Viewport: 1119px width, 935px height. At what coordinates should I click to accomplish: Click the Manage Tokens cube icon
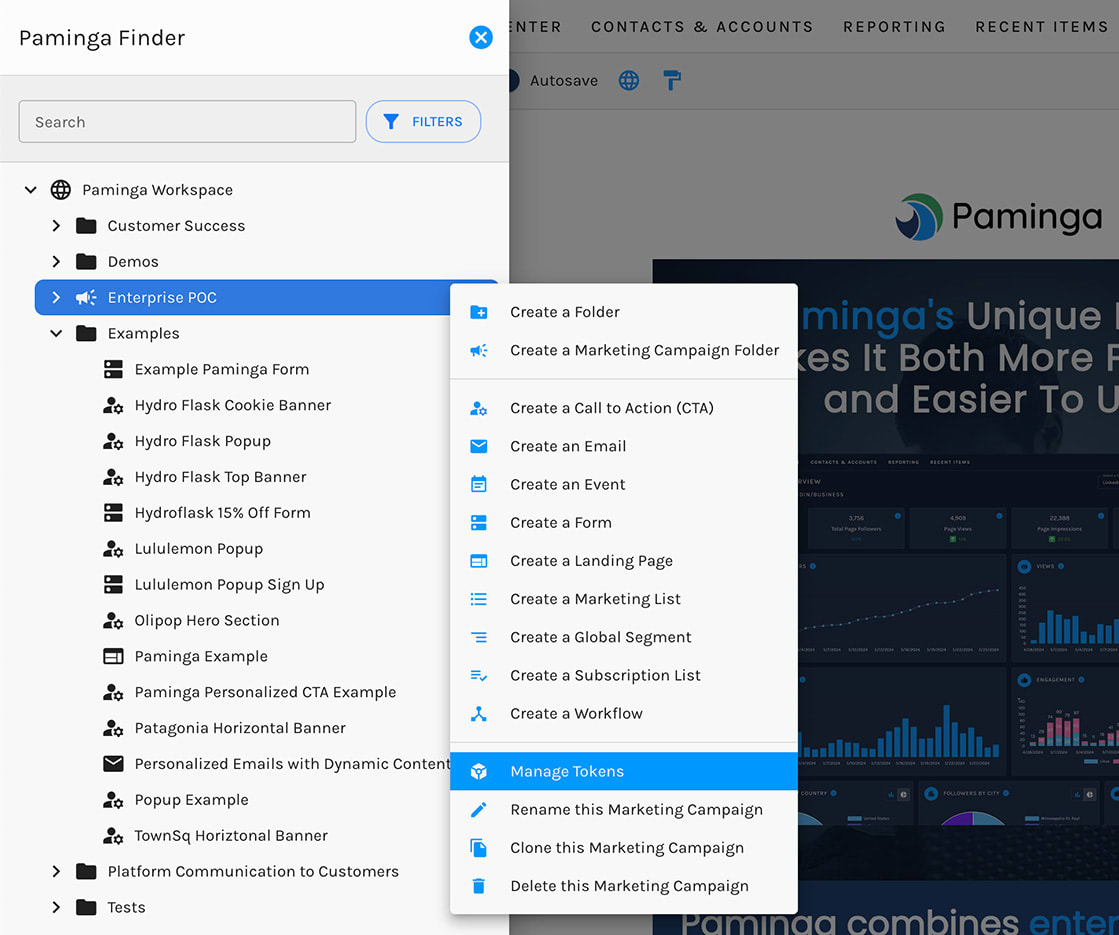click(479, 771)
